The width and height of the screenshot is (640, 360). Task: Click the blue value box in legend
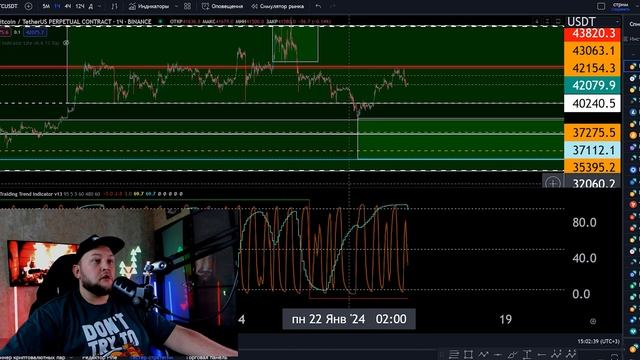[x=35, y=32]
